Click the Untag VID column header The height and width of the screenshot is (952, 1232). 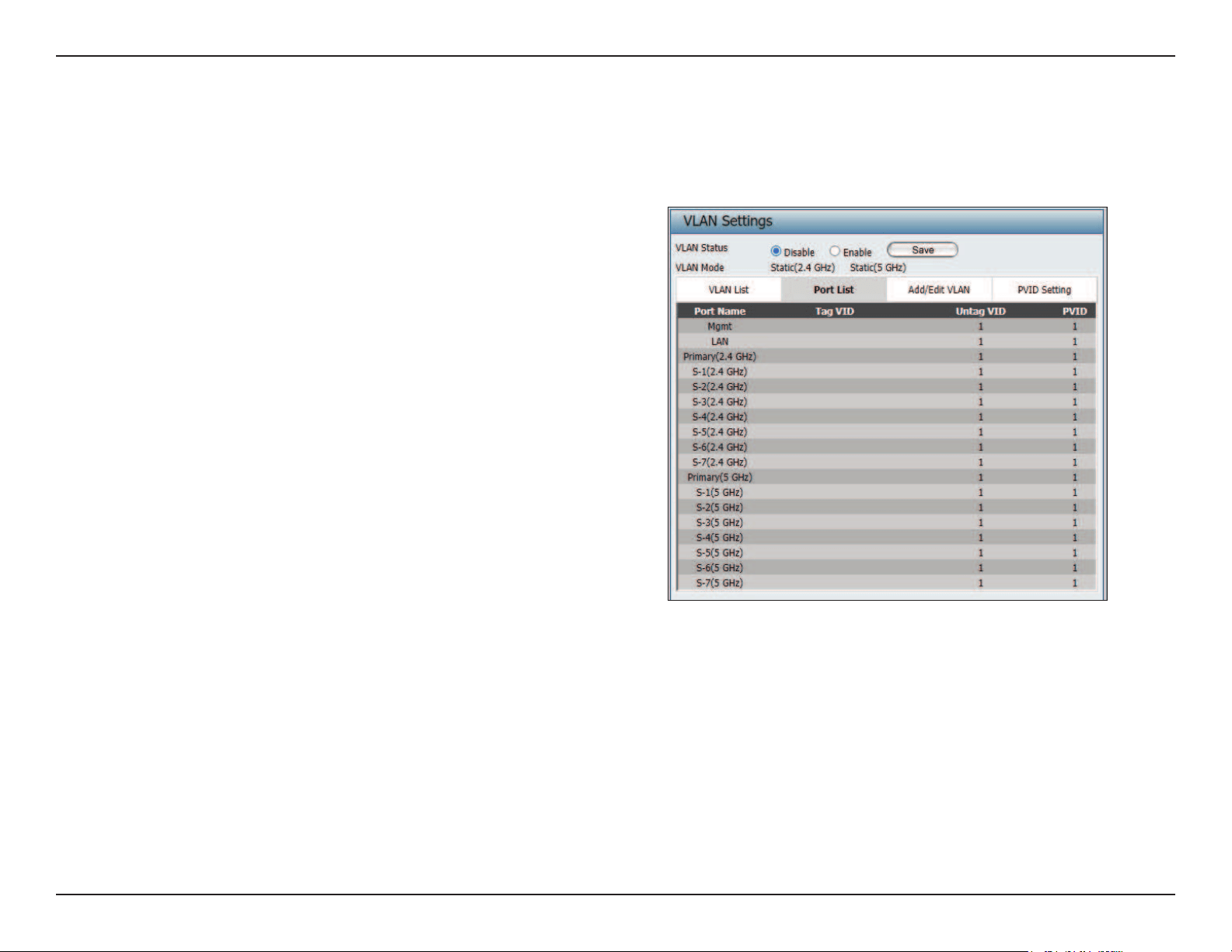pyautogui.click(x=980, y=311)
